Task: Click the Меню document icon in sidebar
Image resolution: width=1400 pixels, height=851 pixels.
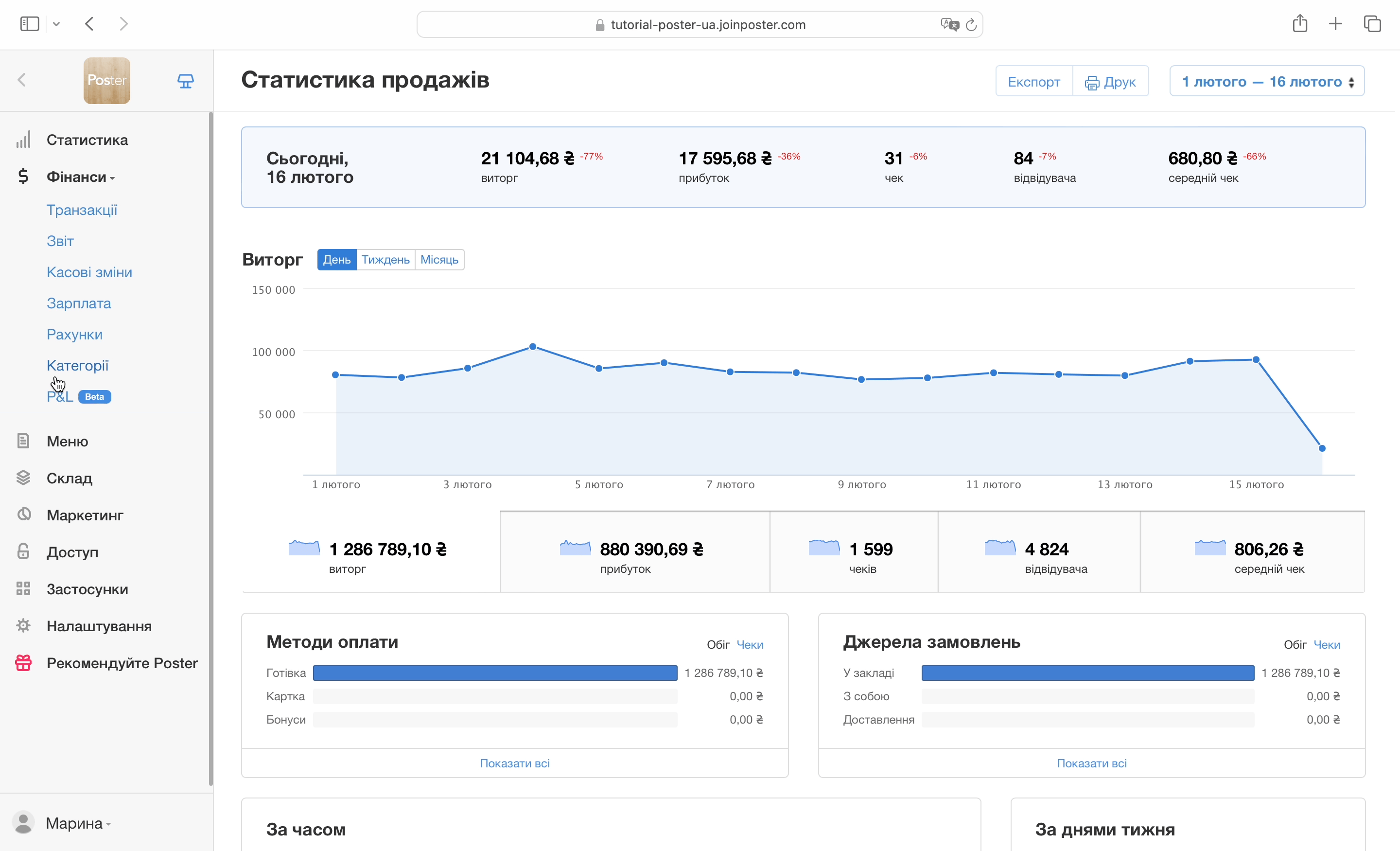Action: point(23,441)
